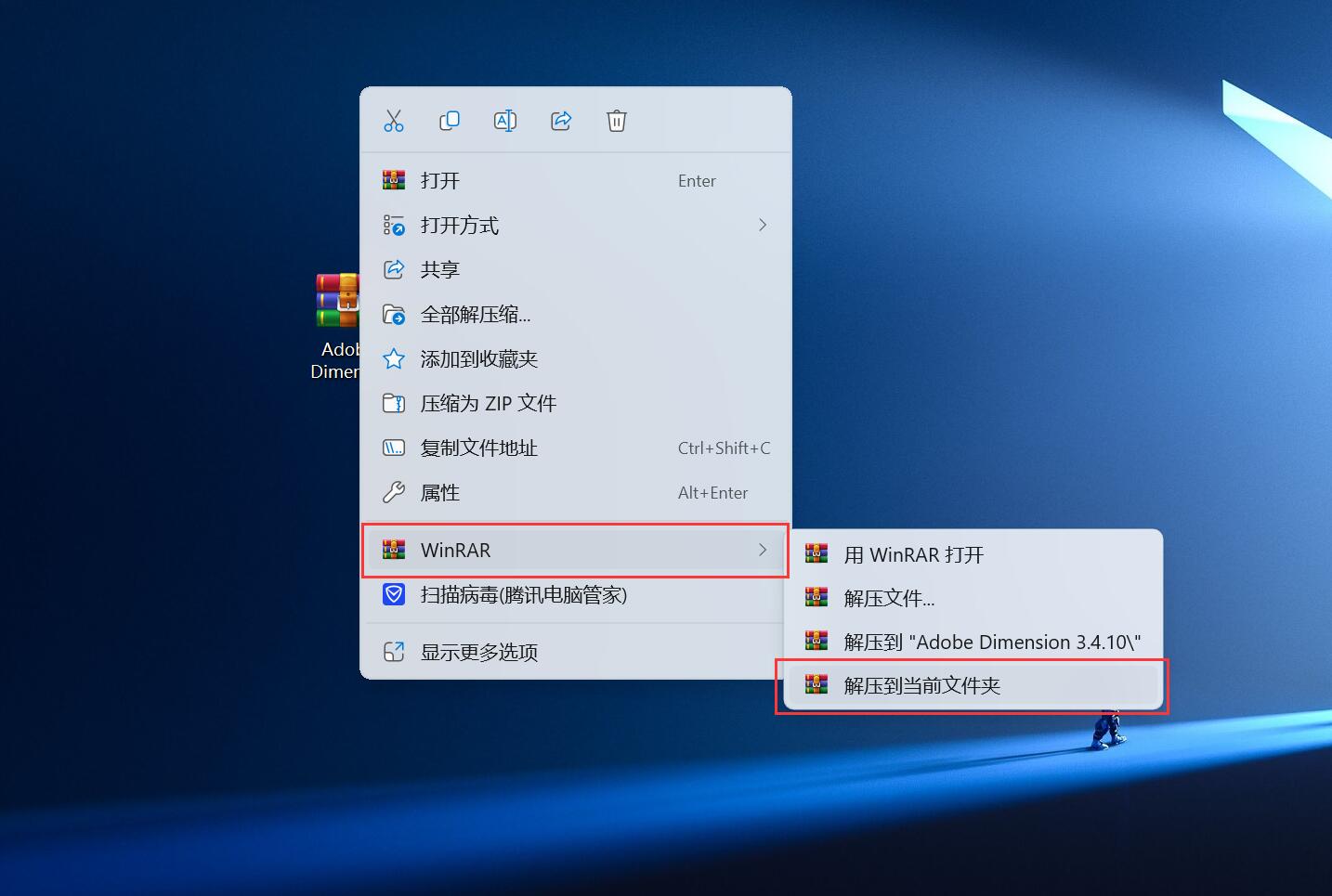This screenshot has width=1332, height=896.
Task: Click 解压到当前文件夹 option
Action: click(922, 686)
